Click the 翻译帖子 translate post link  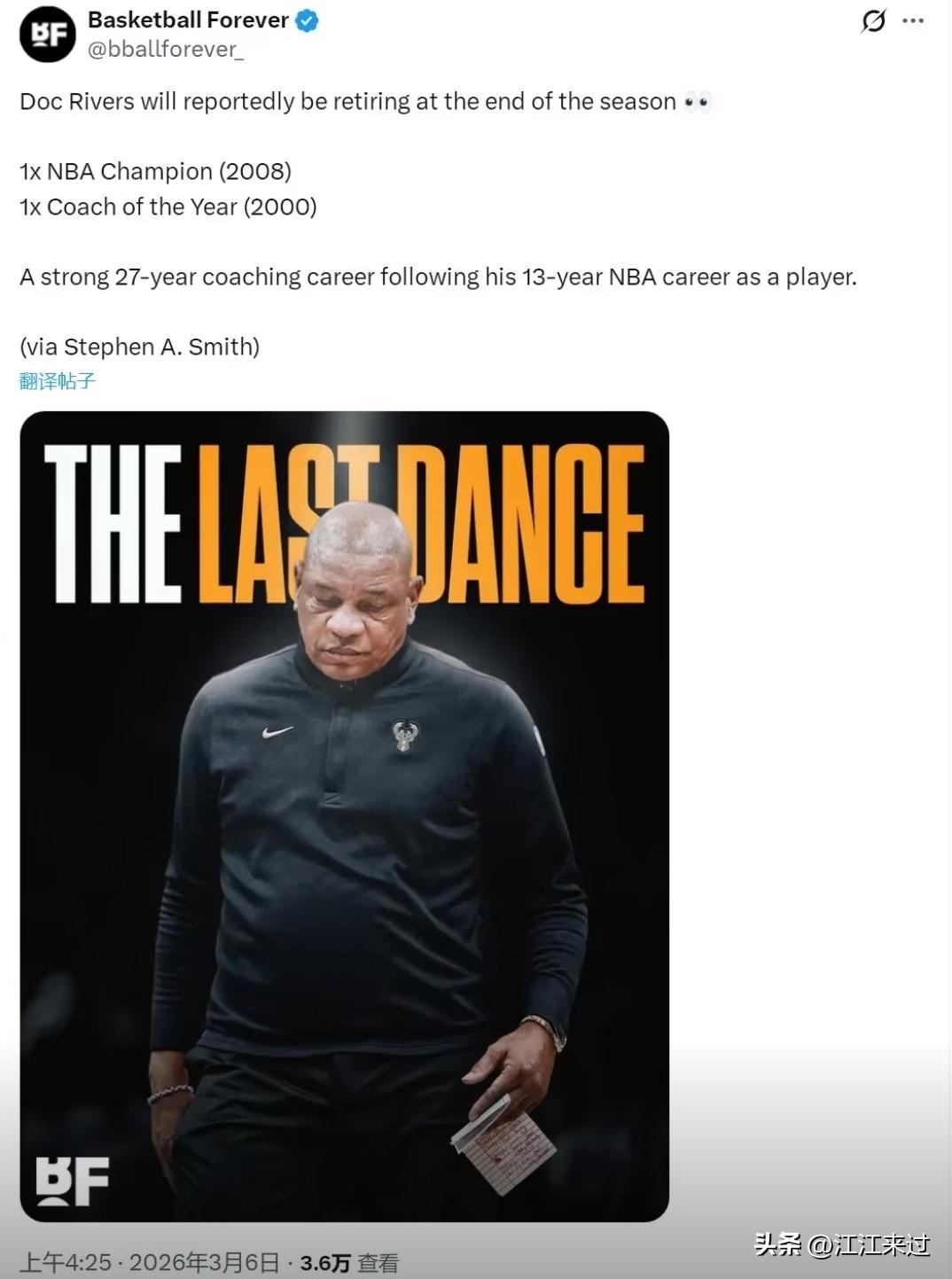[58, 381]
